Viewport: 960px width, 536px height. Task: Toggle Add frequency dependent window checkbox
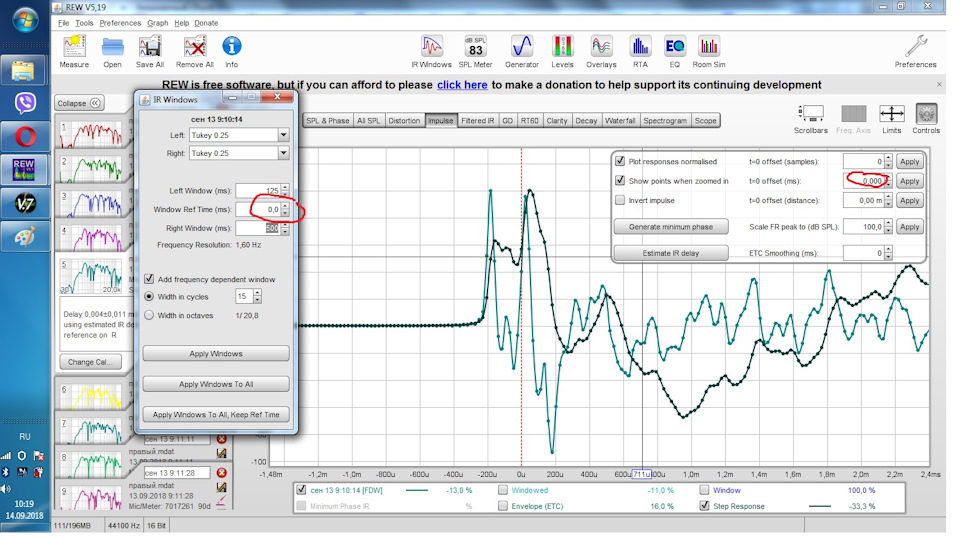click(x=149, y=279)
